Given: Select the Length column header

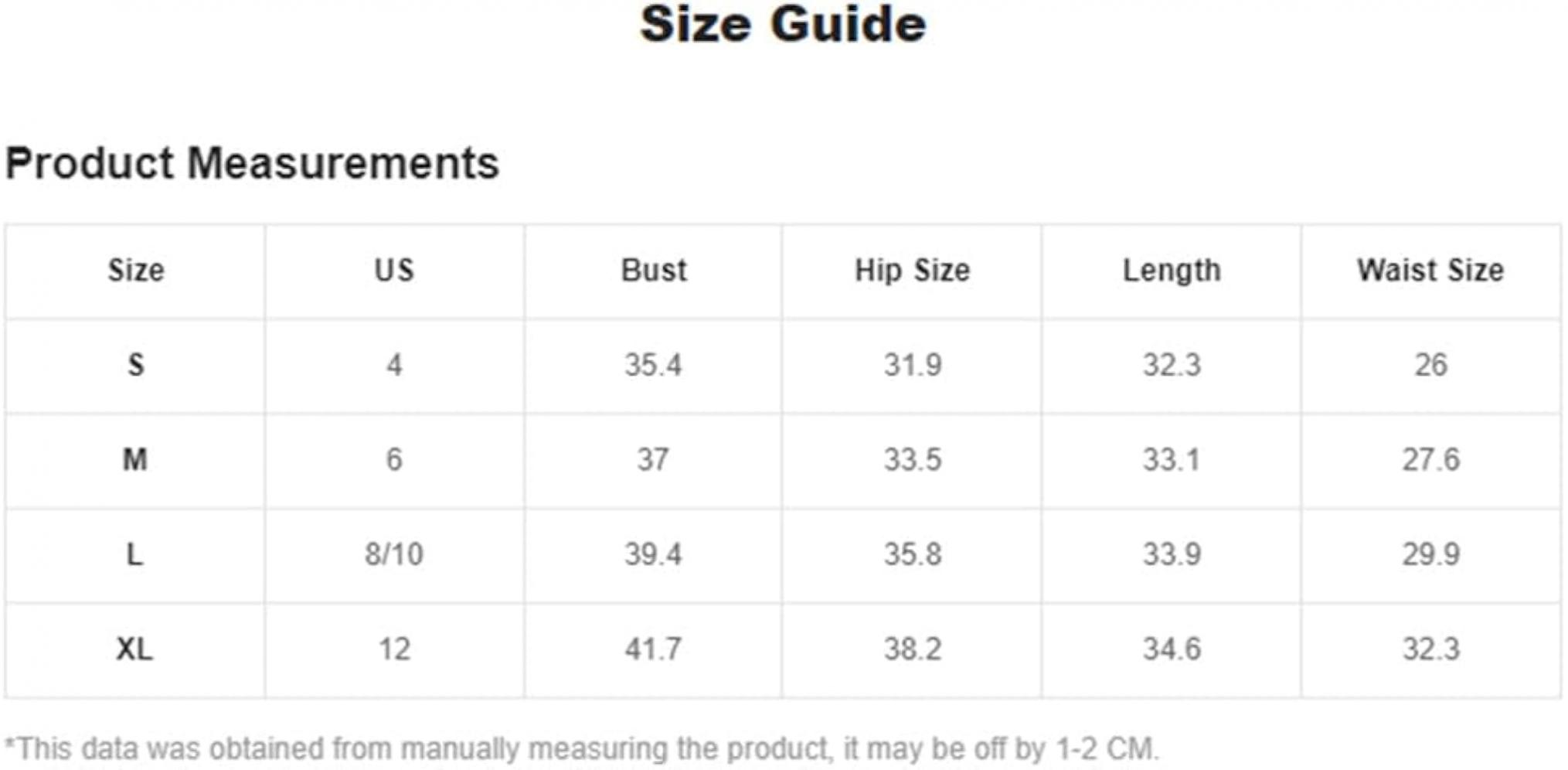Looking at the screenshot, I should tap(1172, 271).
